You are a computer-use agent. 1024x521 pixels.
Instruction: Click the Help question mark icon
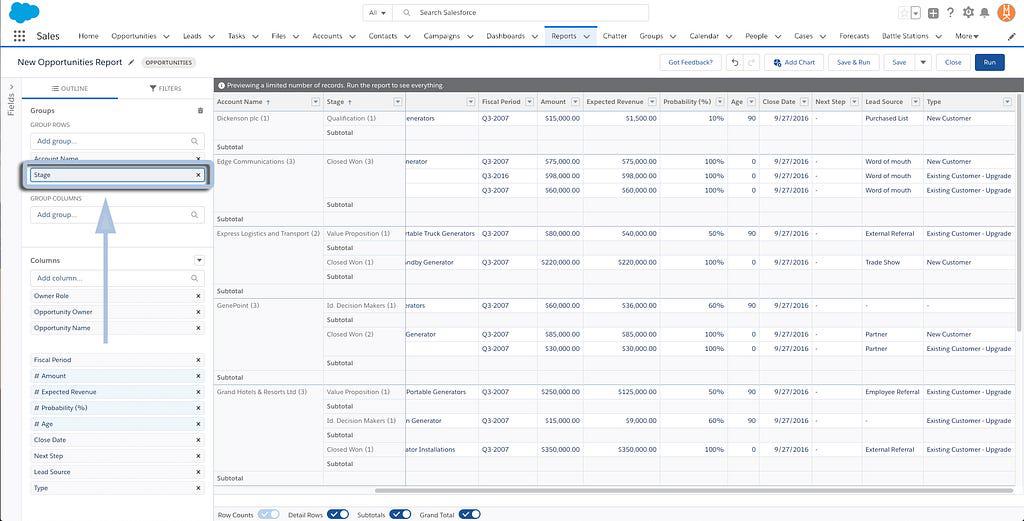point(950,13)
